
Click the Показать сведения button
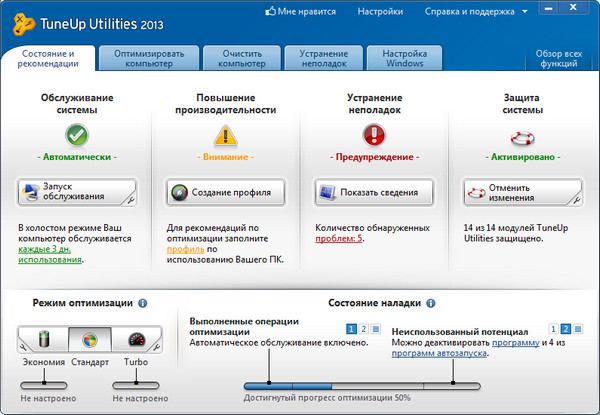[x=372, y=191]
